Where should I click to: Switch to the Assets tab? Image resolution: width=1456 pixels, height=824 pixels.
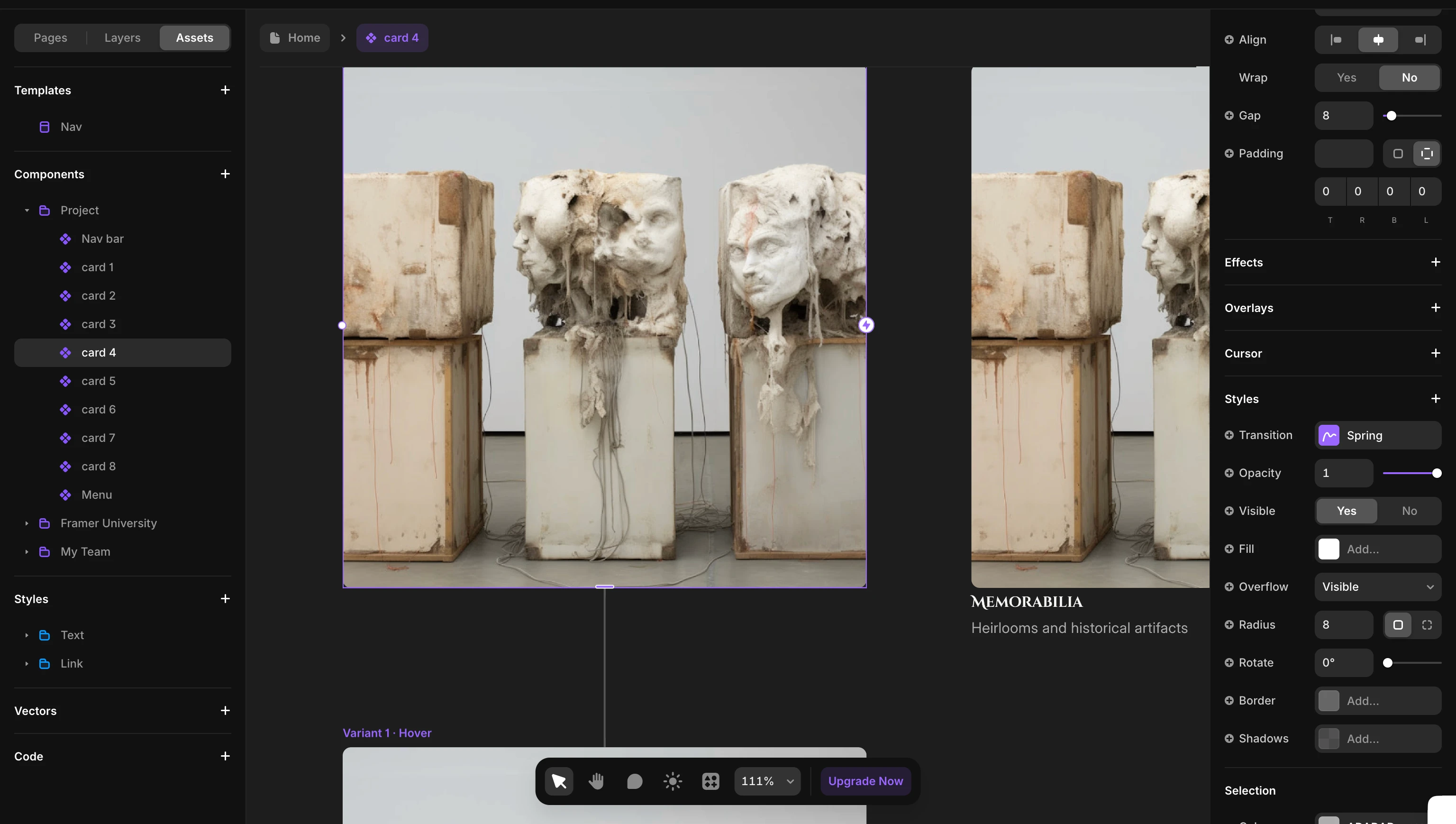pyautogui.click(x=195, y=38)
